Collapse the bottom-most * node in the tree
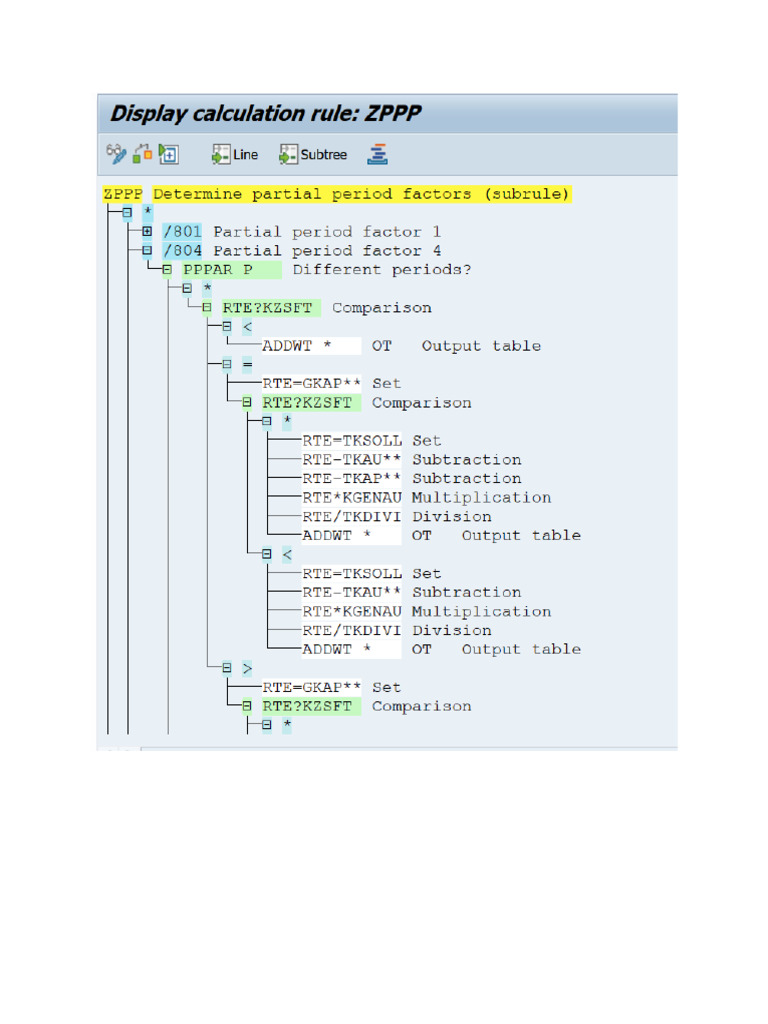768x1024 pixels. [x=267, y=725]
